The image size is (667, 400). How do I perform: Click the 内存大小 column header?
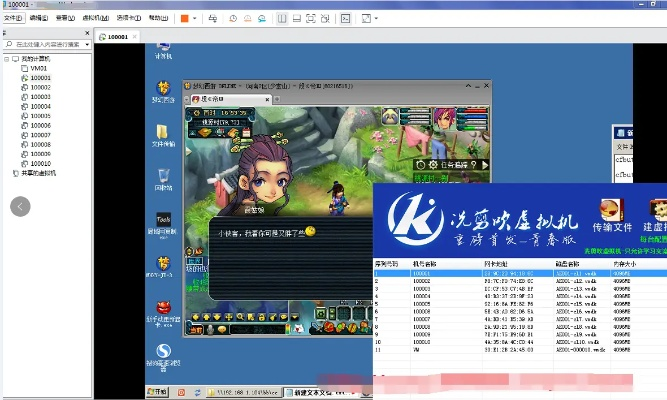click(x=625, y=264)
